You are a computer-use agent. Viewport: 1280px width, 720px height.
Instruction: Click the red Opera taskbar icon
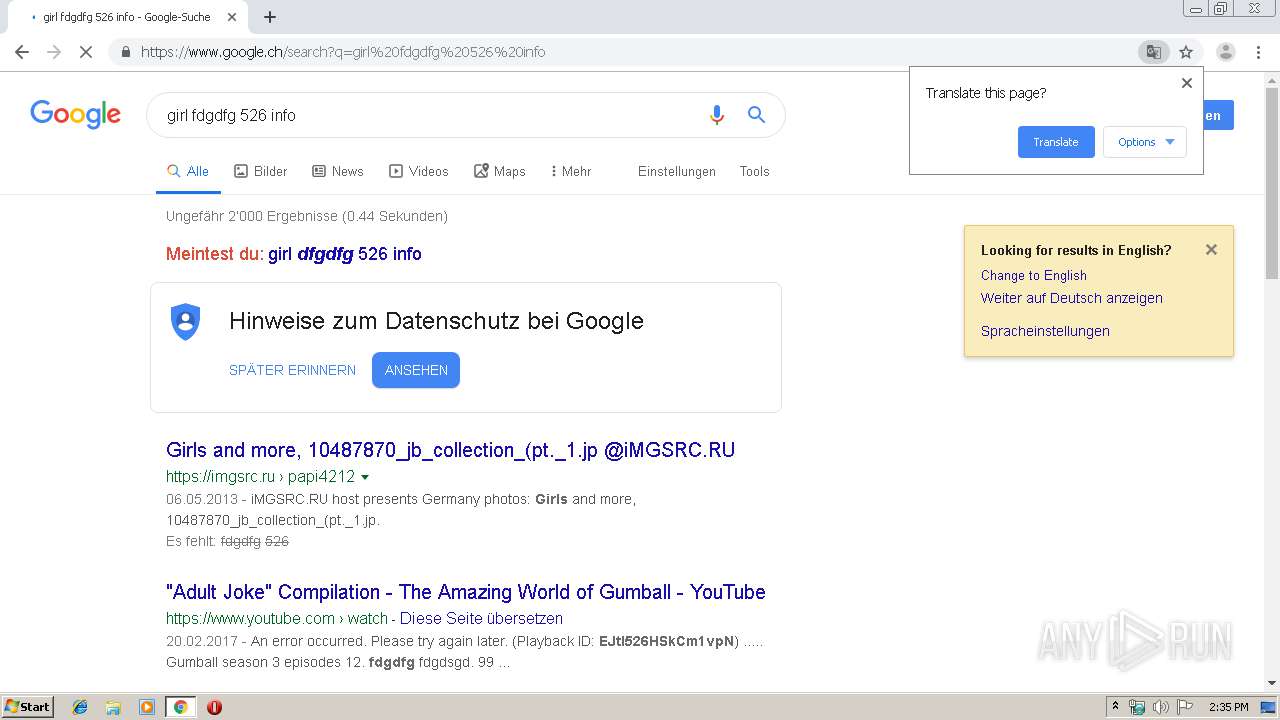[x=214, y=707]
